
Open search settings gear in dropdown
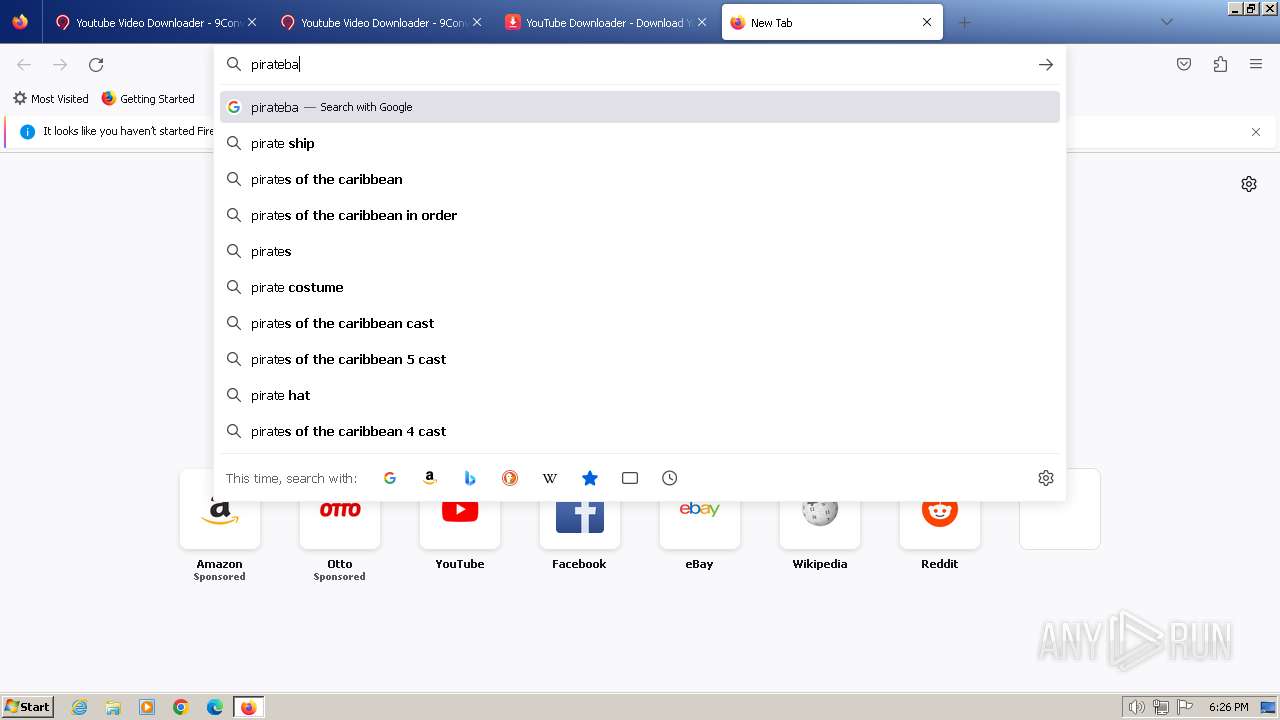(1046, 478)
